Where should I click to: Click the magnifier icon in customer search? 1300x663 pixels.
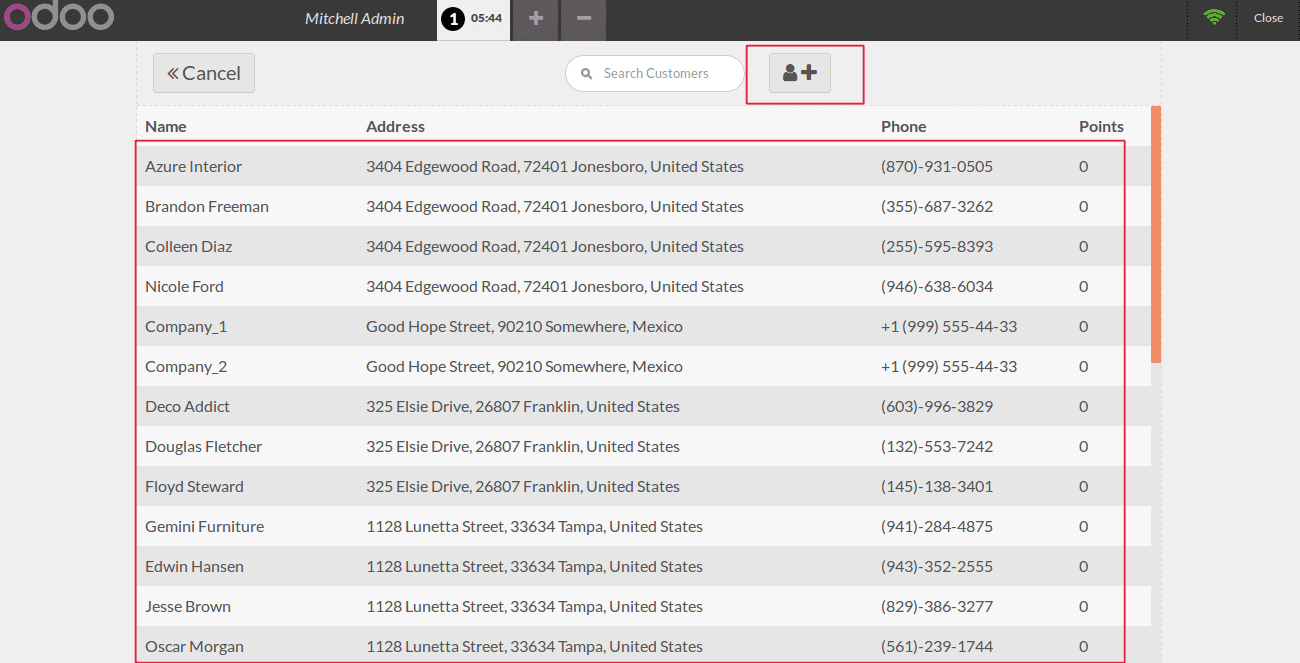click(x=587, y=74)
